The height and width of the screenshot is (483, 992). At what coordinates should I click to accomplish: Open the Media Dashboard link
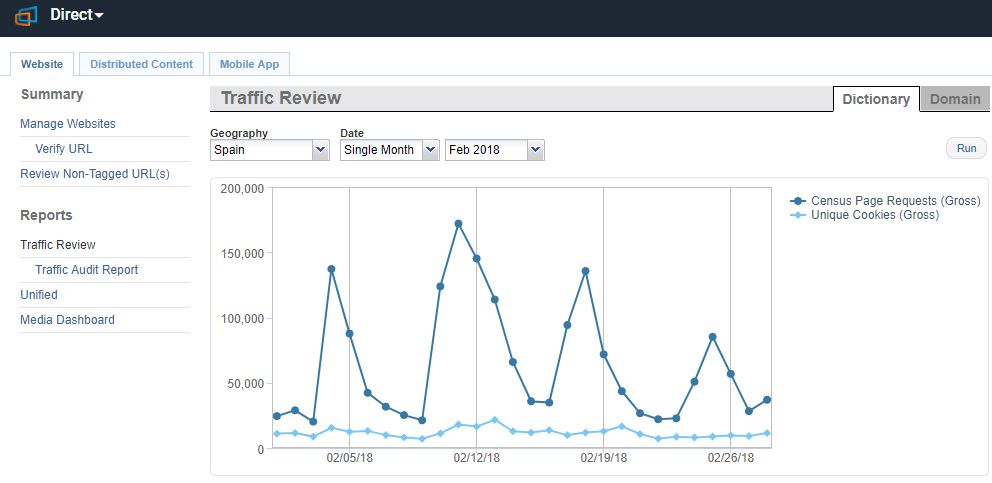pos(67,320)
